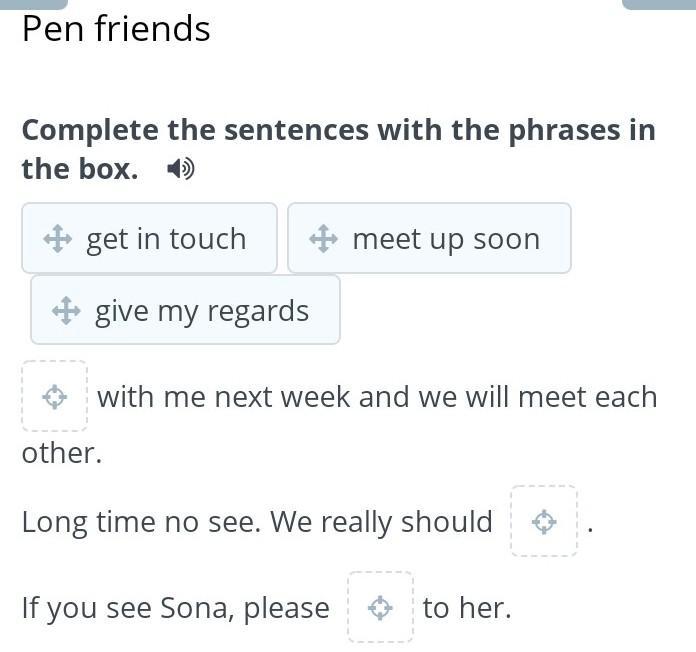
Task: Click the gray tab at top-left corner
Action: (x=33, y=4)
